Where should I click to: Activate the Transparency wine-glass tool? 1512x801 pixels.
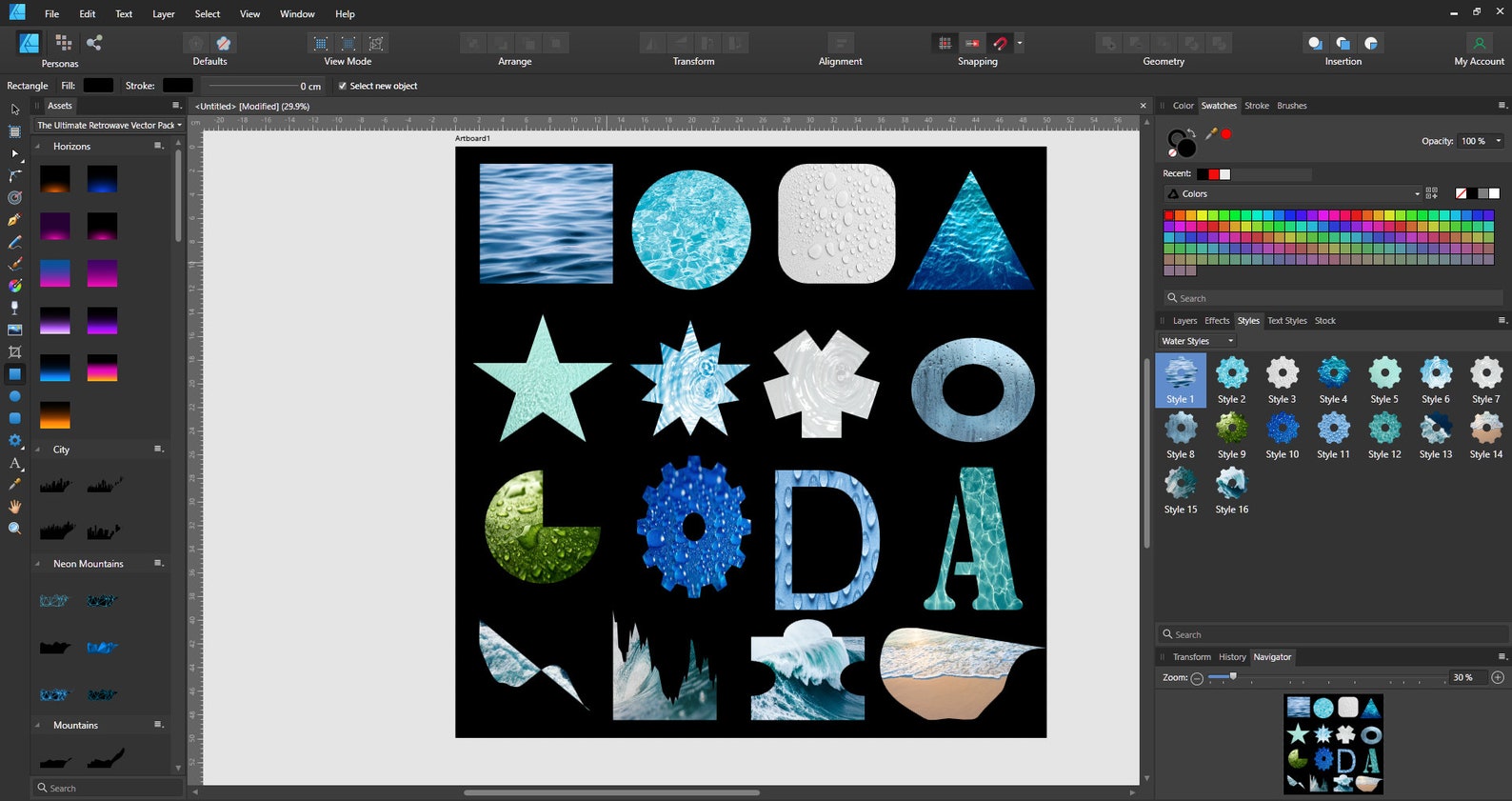tap(14, 308)
